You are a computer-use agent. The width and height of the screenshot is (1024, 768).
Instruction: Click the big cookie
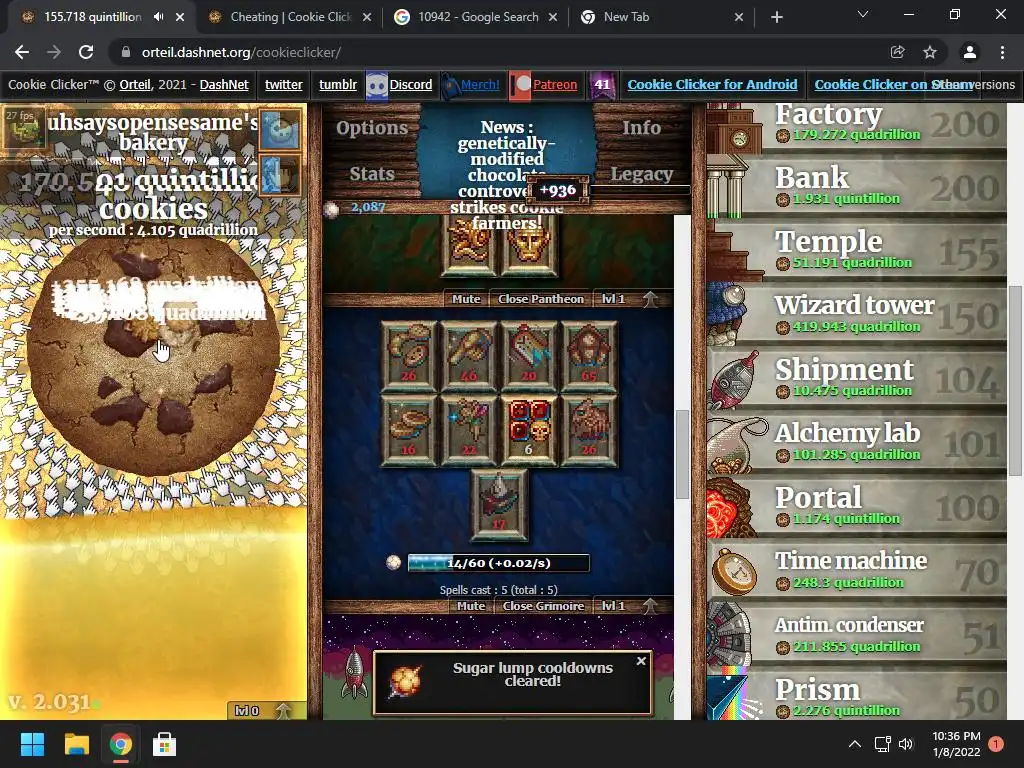click(x=154, y=356)
